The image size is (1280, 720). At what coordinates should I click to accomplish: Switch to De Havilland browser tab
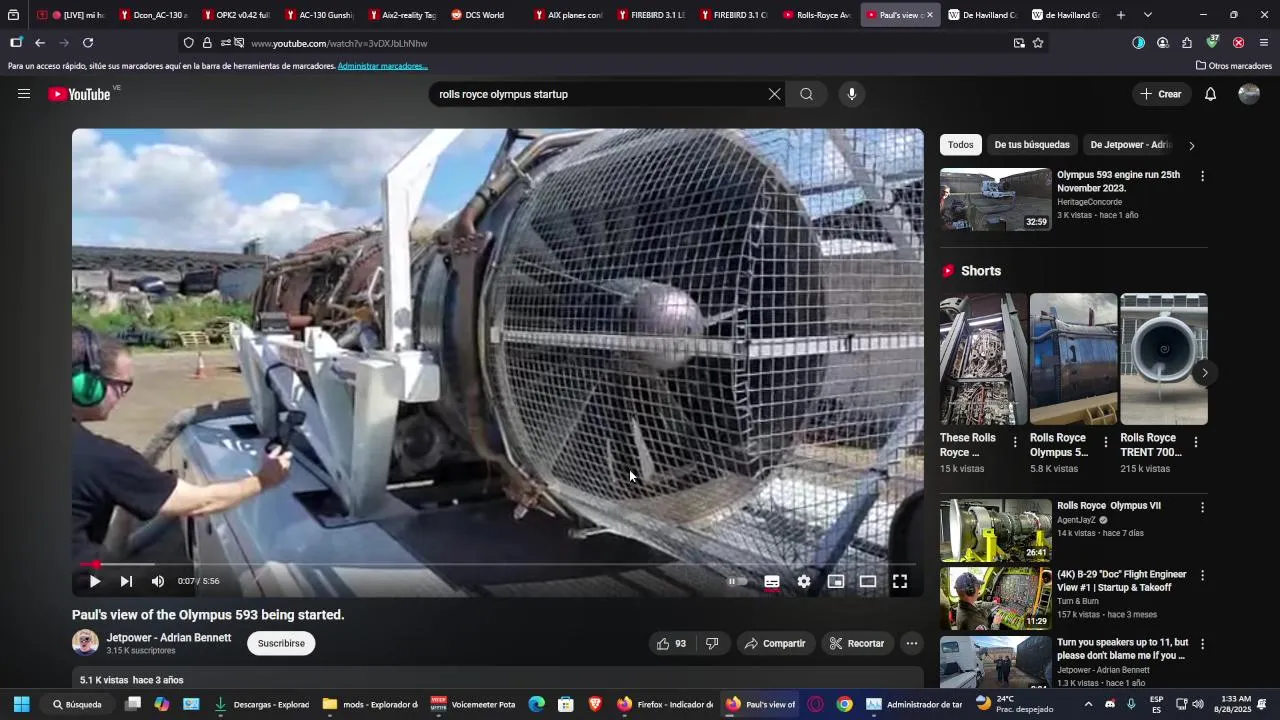[x=982, y=15]
